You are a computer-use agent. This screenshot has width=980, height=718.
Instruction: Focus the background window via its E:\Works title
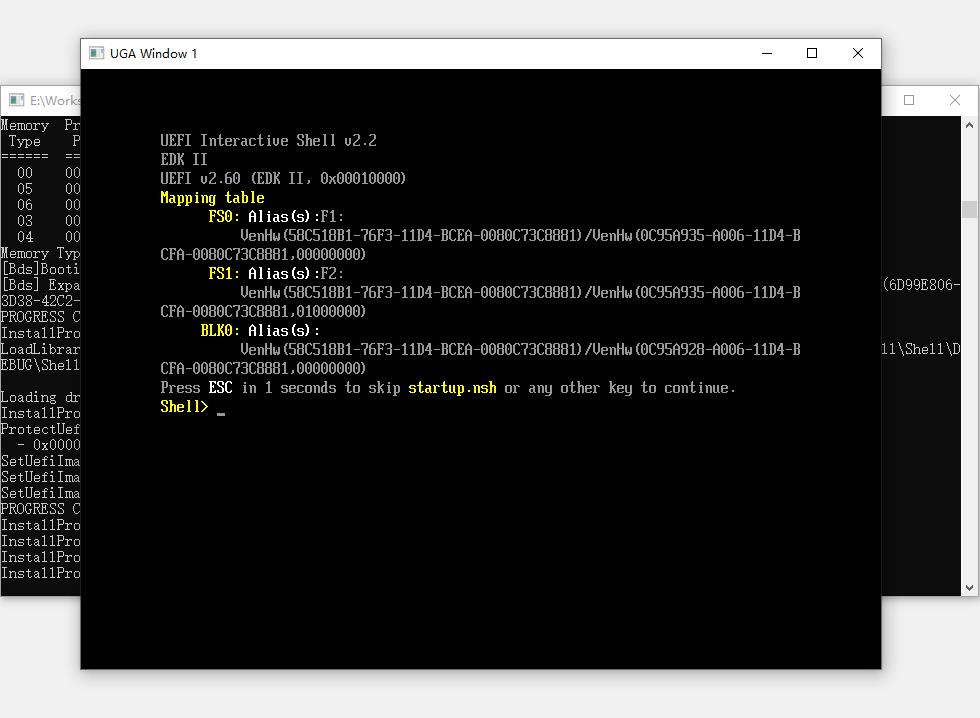pos(55,100)
